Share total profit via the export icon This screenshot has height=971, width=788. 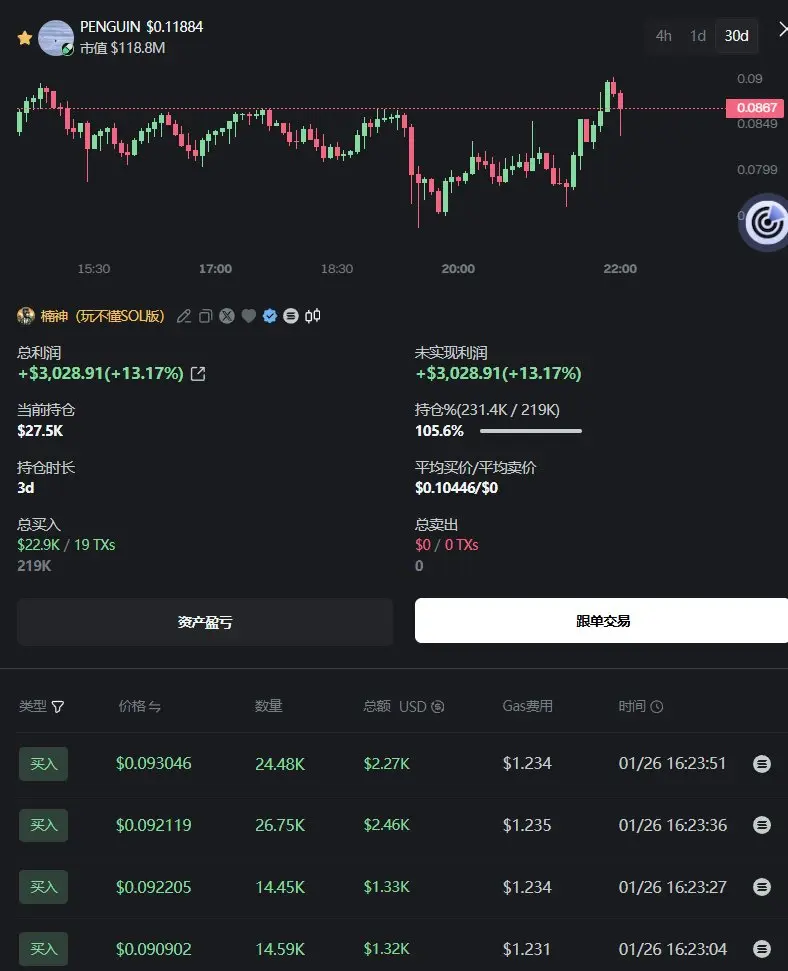click(x=198, y=373)
